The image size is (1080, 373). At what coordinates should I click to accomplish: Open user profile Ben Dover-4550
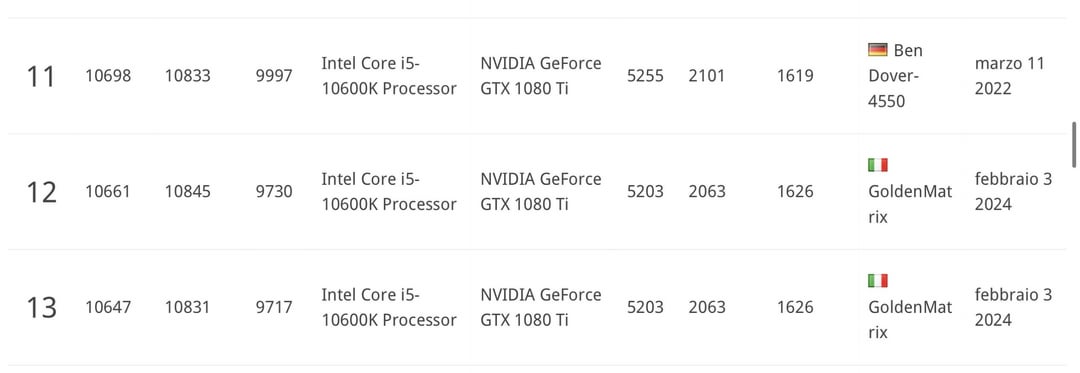pyautogui.click(x=895, y=76)
